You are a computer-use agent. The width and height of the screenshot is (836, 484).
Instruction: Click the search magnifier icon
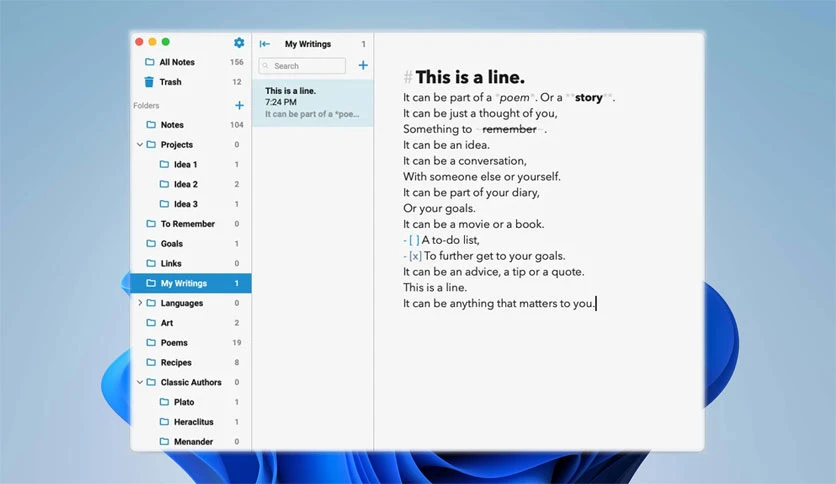(x=266, y=66)
